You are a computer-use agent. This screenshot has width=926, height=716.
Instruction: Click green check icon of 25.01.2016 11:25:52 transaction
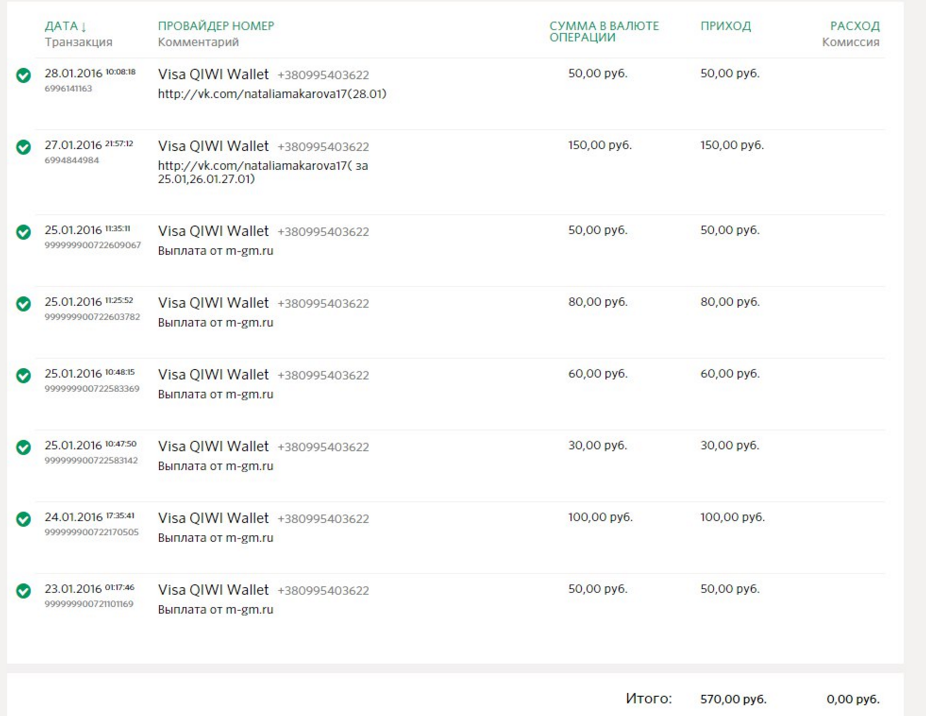(x=24, y=304)
